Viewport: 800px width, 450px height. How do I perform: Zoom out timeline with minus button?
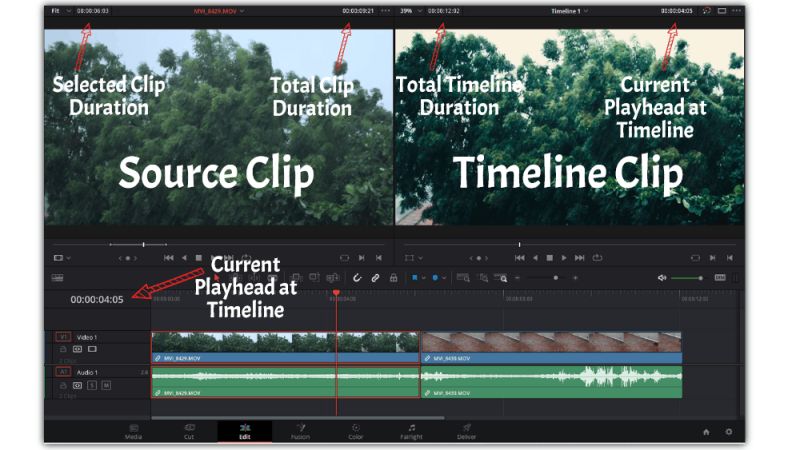[x=517, y=278]
